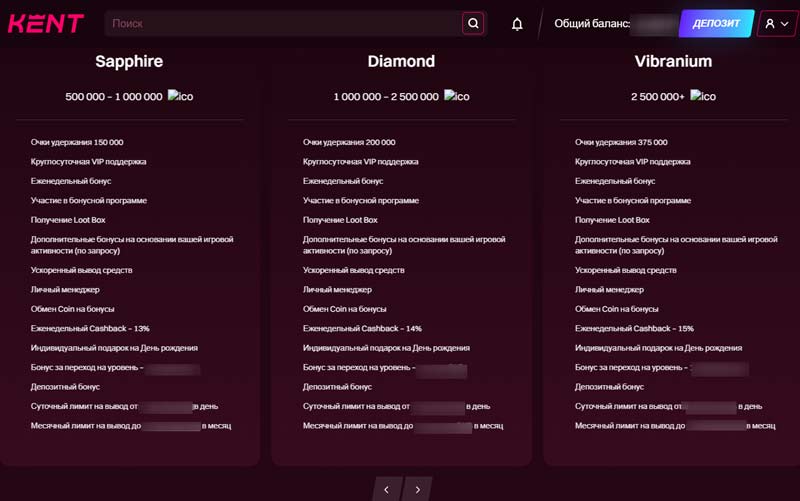Open notifications via the bell icon

517,24
